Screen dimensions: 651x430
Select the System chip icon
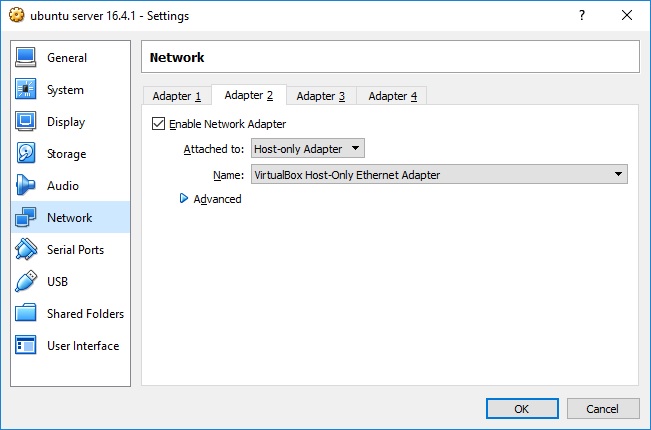click(x=27, y=90)
